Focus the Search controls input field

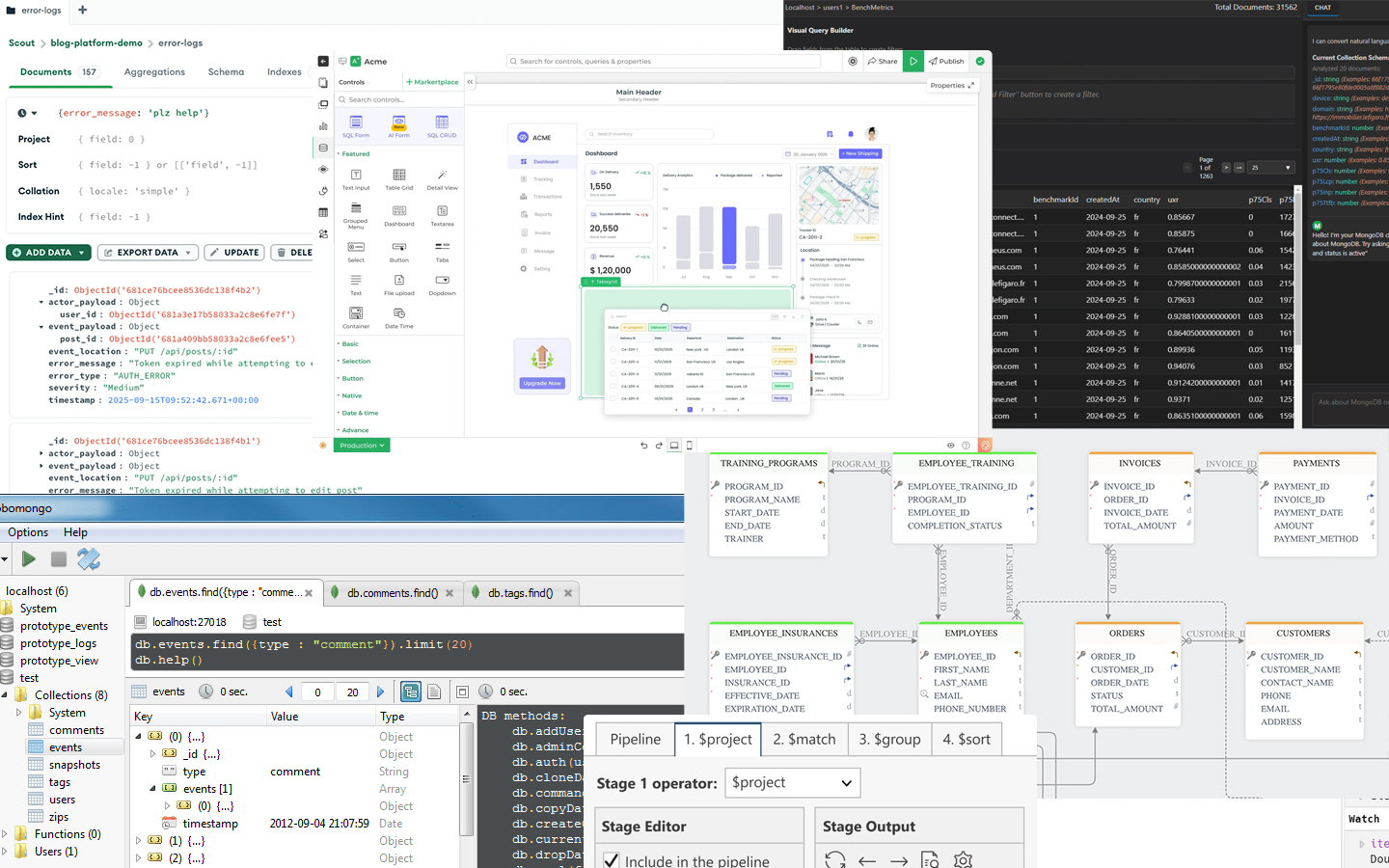point(398,99)
